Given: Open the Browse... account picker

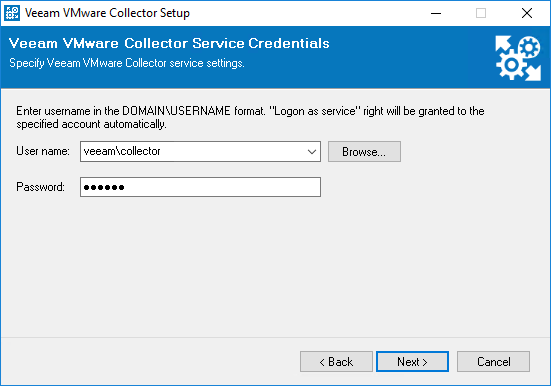Looking at the screenshot, I should pos(364,152).
